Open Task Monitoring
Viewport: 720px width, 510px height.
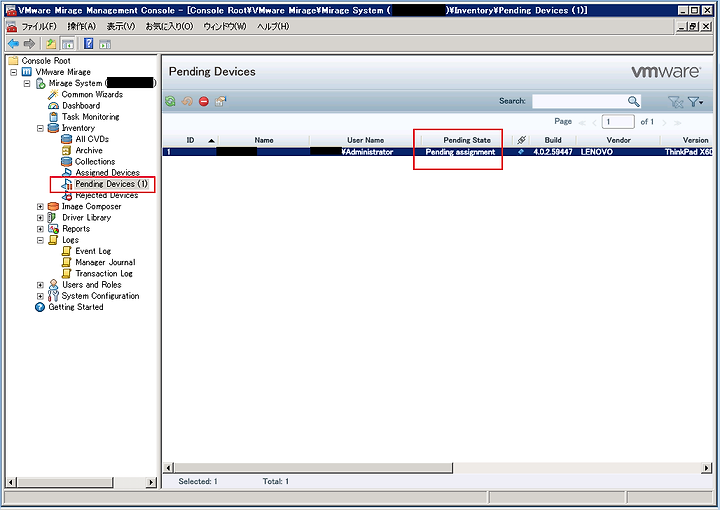click(x=90, y=117)
